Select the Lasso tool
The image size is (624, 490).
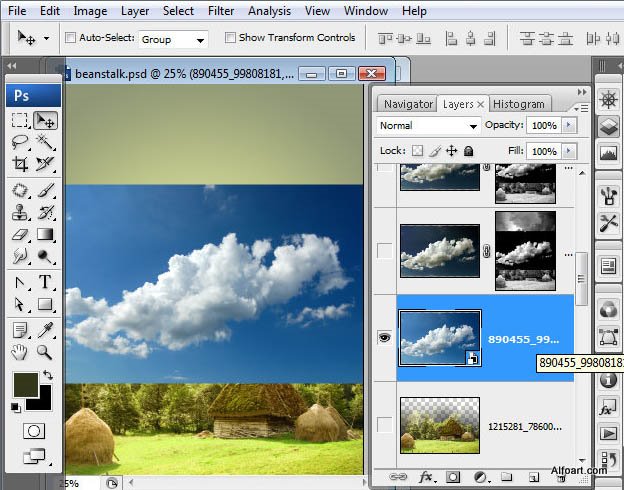pos(20,142)
